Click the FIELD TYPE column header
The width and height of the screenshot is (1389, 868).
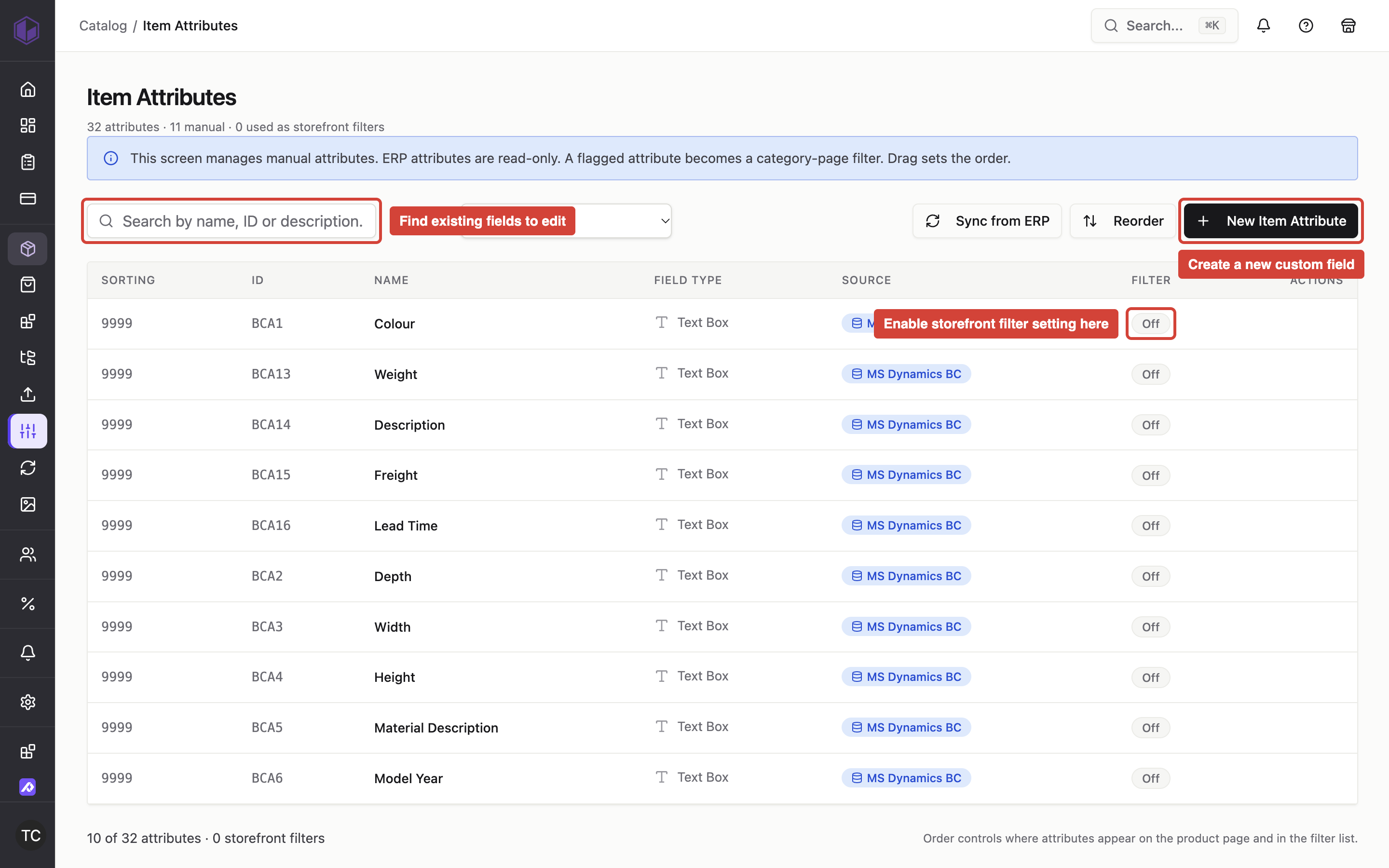(x=688, y=280)
